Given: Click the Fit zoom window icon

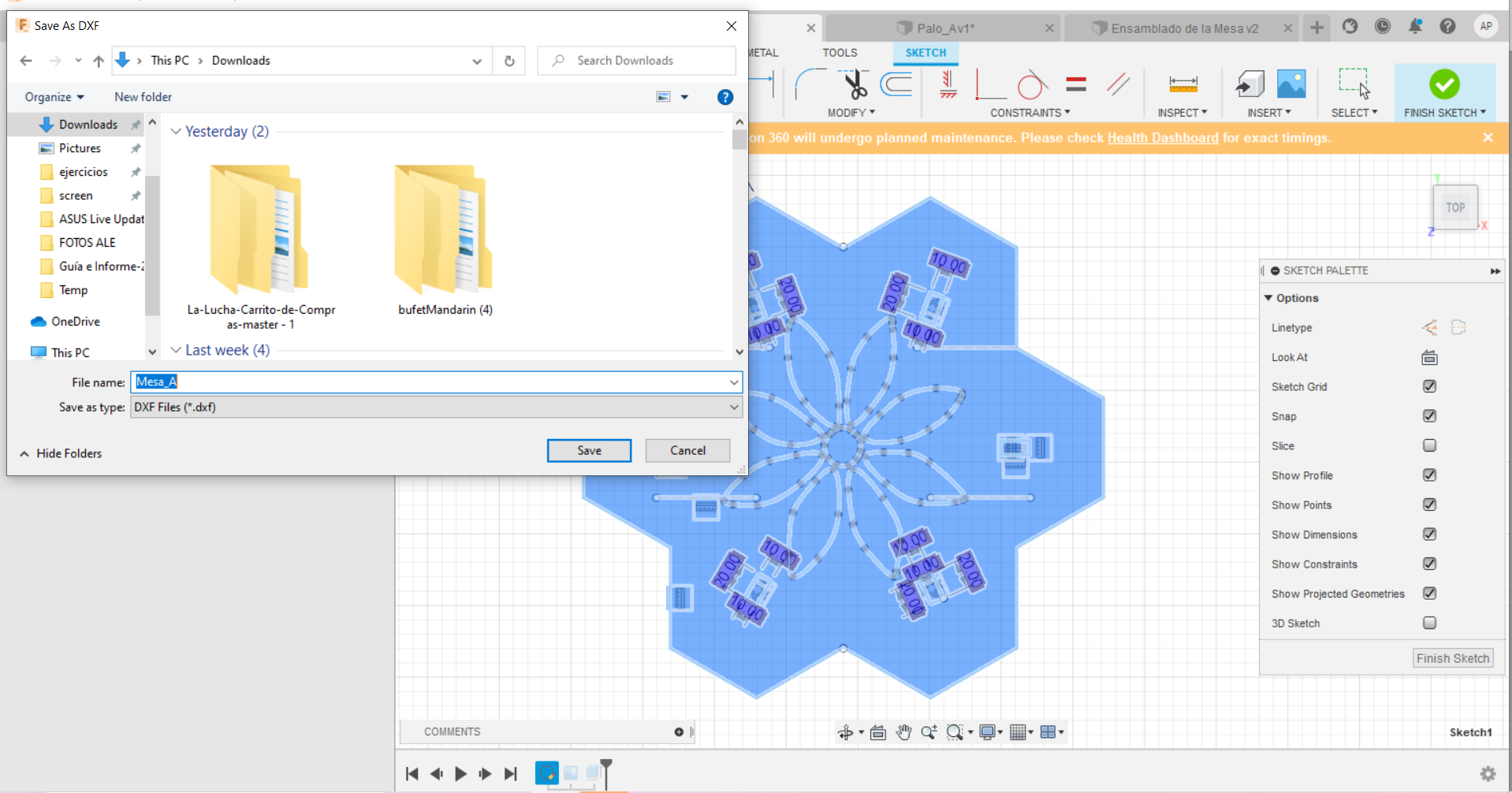Looking at the screenshot, I should (955, 732).
